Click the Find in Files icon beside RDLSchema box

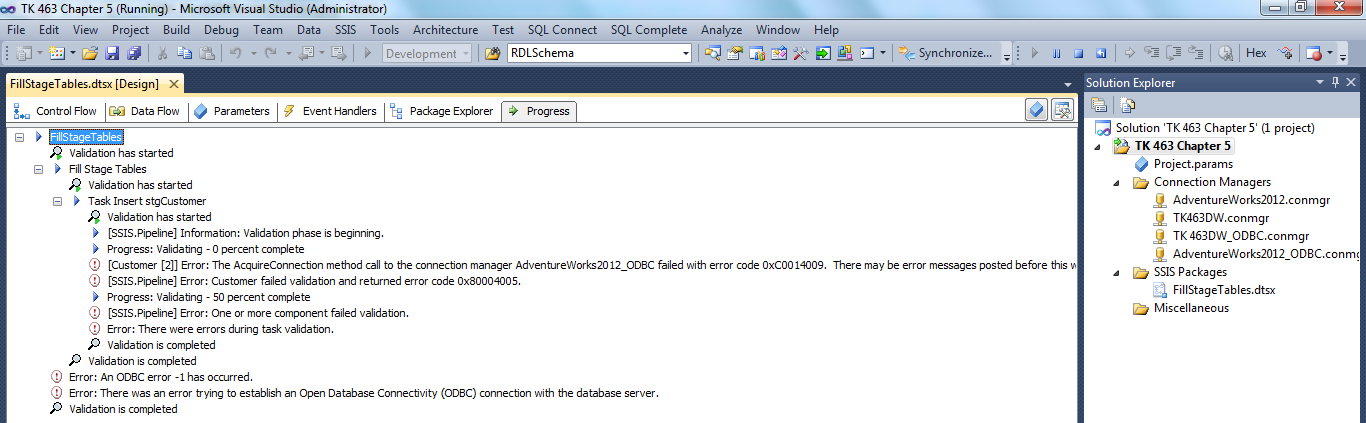(x=493, y=53)
